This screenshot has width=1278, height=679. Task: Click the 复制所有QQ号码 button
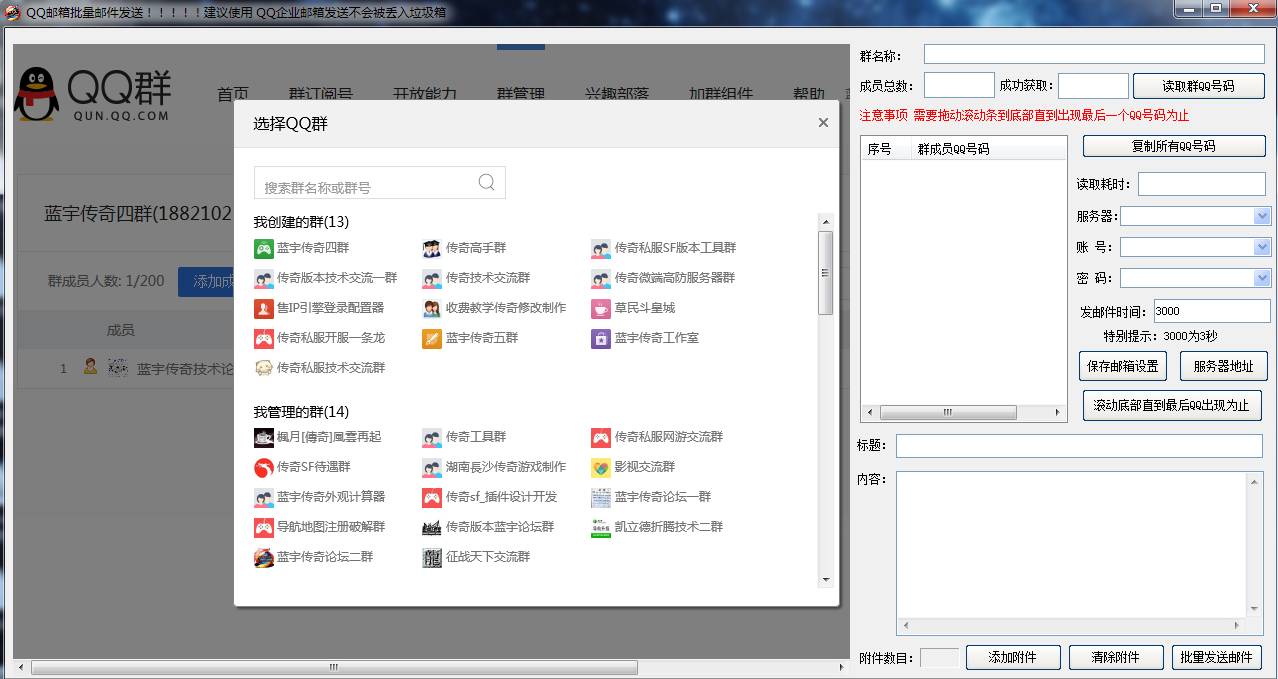click(1174, 146)
